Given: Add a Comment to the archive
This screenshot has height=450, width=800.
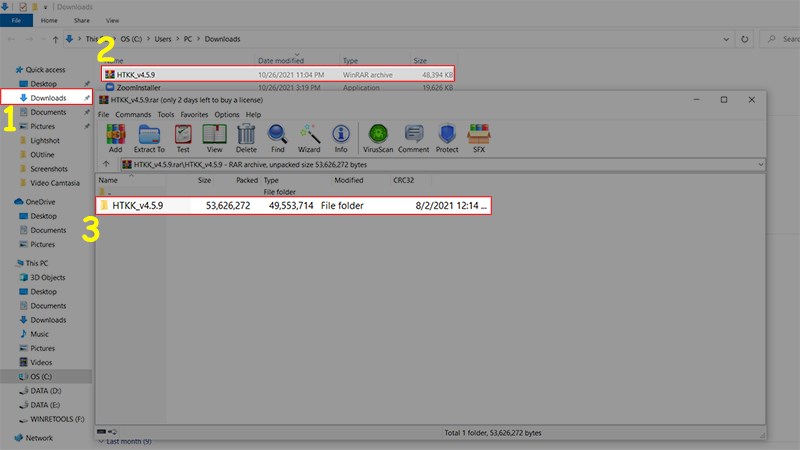Looking at the screenshot, I should (x=413, y=138).
